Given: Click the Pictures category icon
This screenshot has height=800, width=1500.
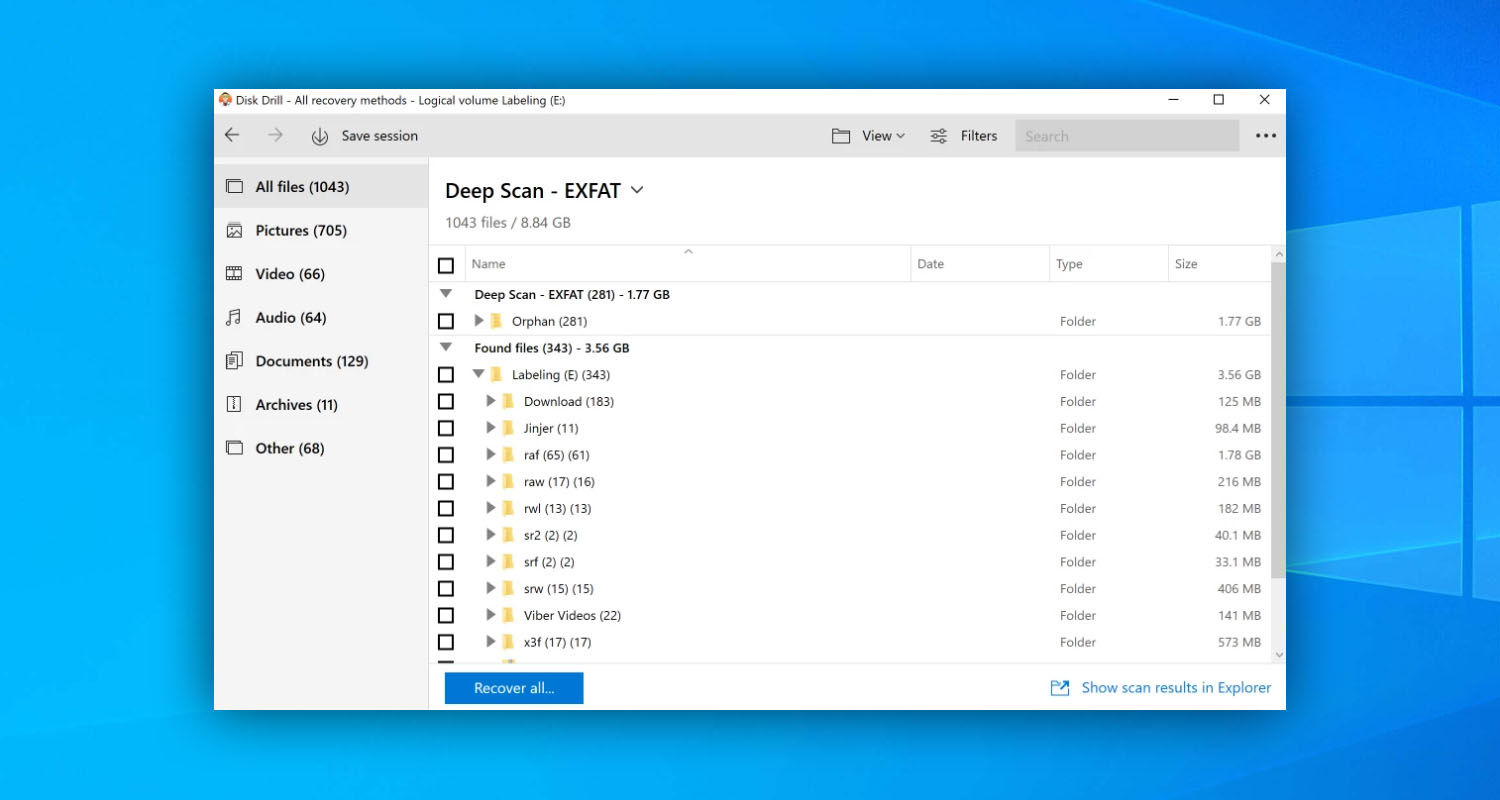Looking at the screenshot, I should tap(234, 230).
